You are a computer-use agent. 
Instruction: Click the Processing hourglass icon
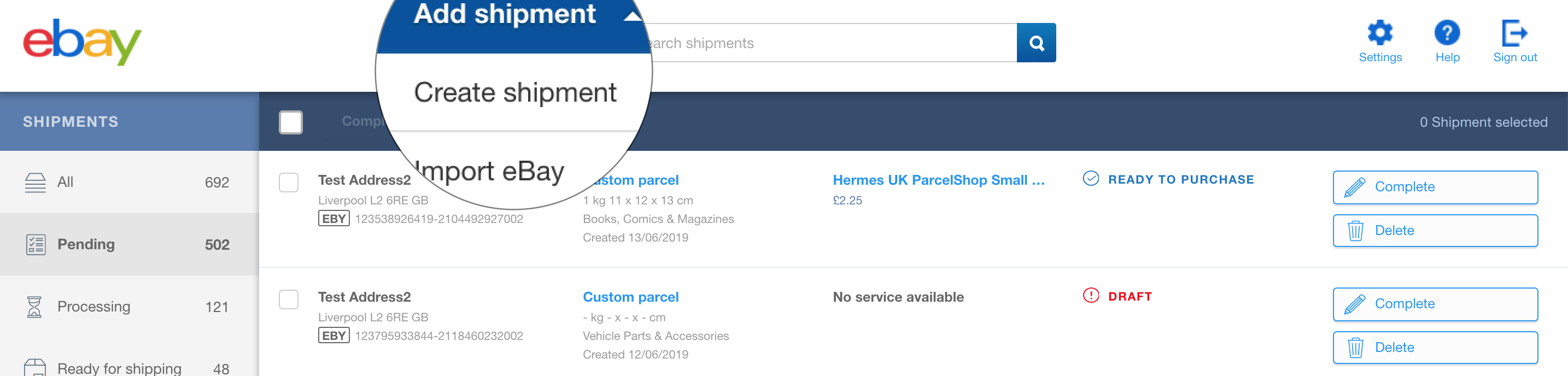coord(34,307)
